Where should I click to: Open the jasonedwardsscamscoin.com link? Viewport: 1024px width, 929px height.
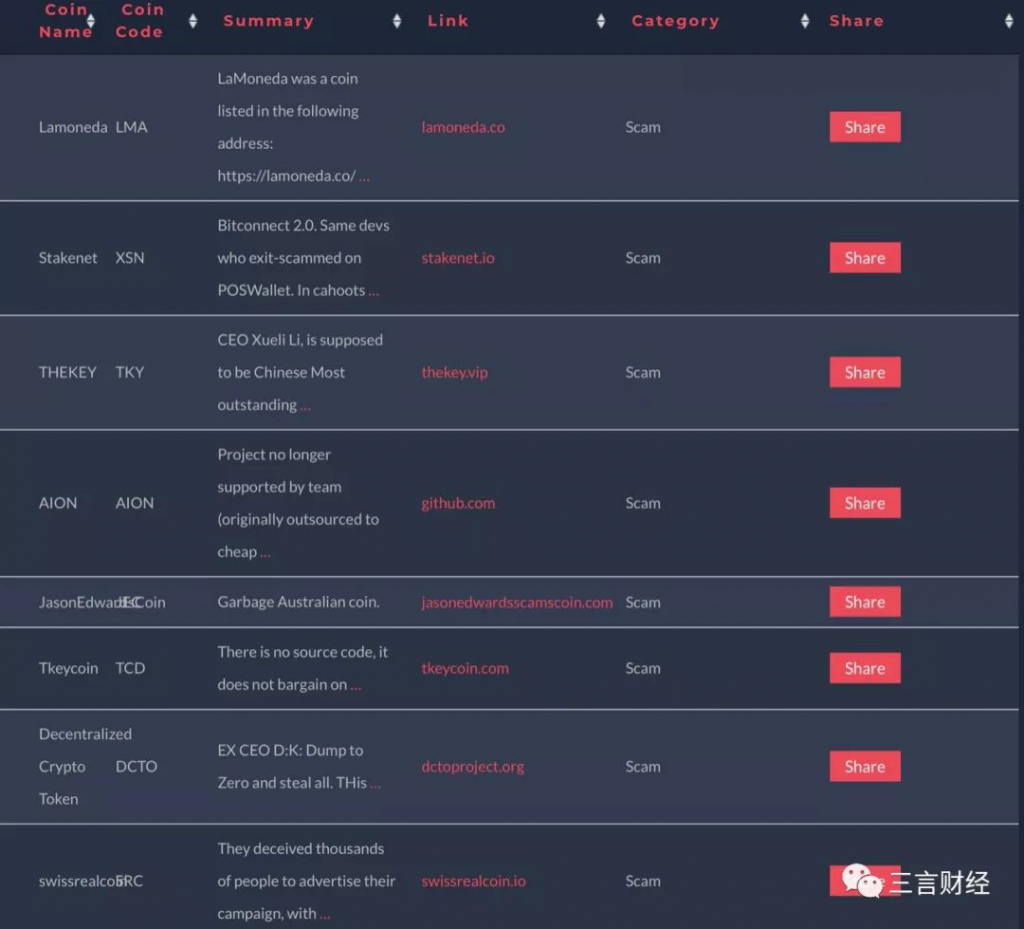coord(517,602)
